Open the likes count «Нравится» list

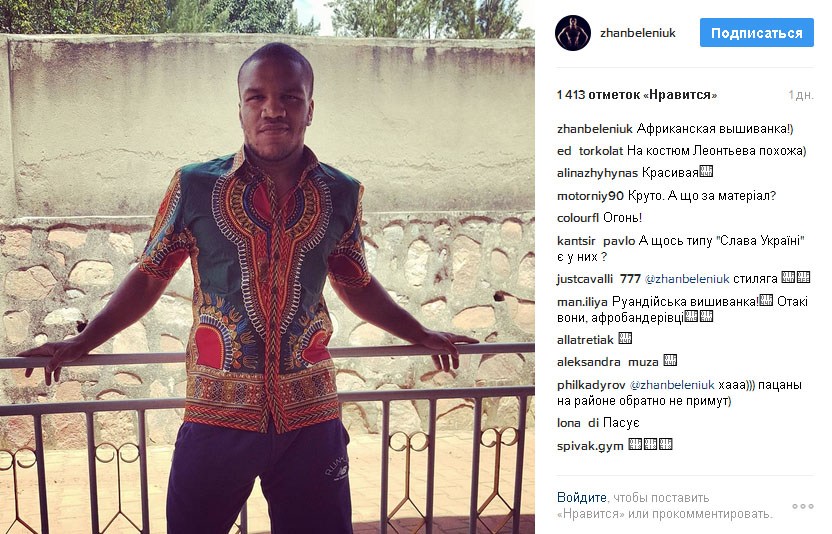pos(637,95)
